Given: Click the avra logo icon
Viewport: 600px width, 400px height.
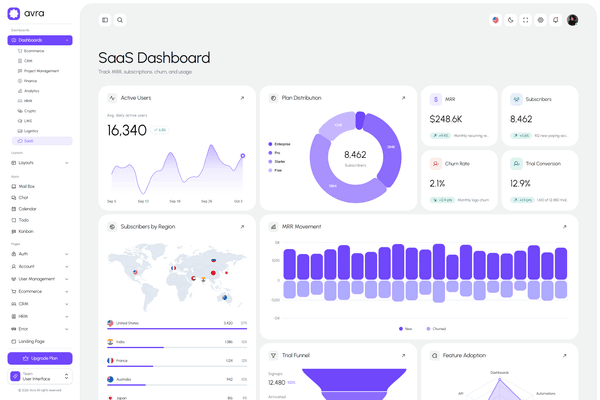Looking at the screenshot, I should 14,13.
